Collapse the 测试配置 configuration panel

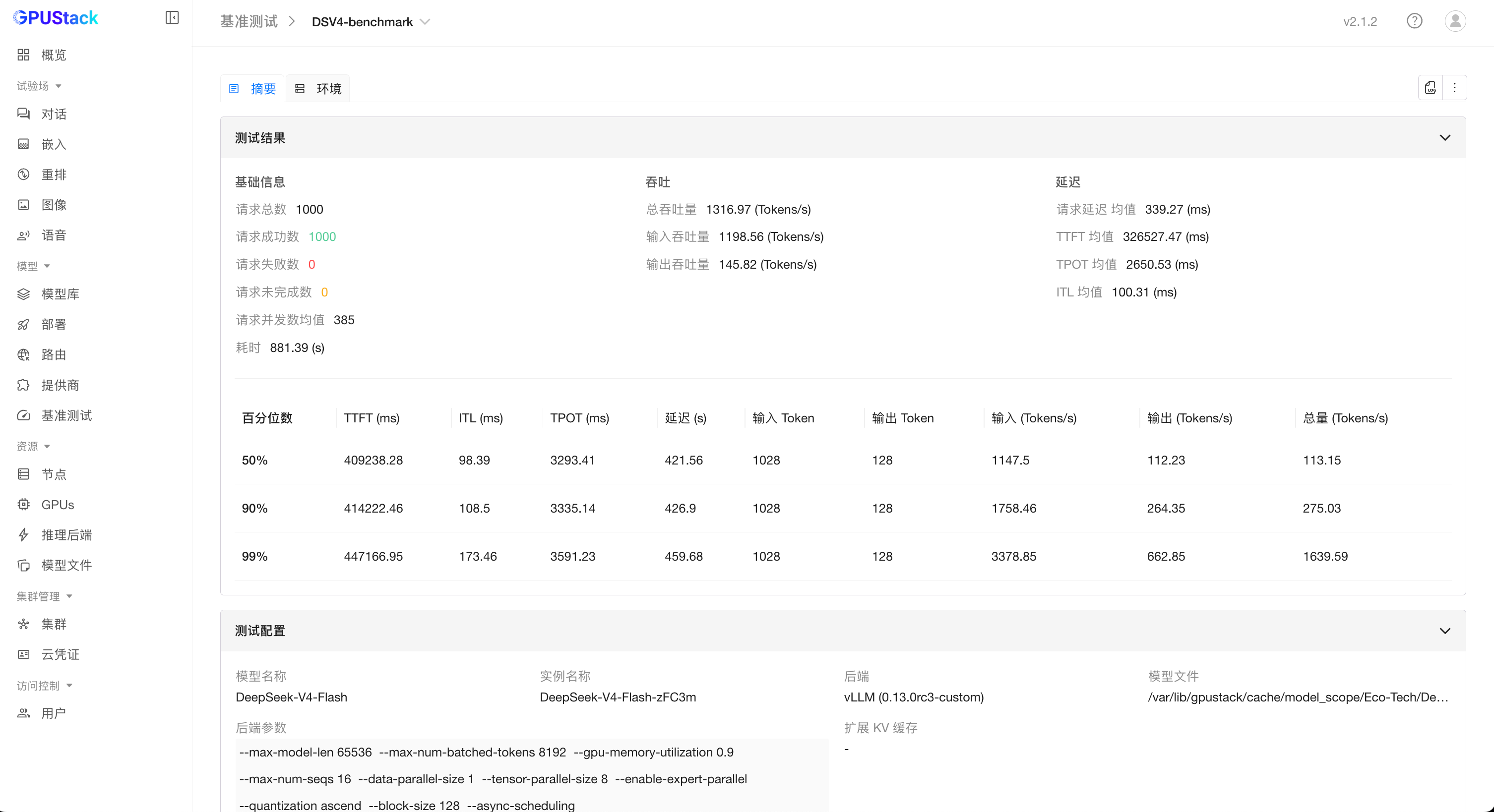click(x=1445, y=631)
